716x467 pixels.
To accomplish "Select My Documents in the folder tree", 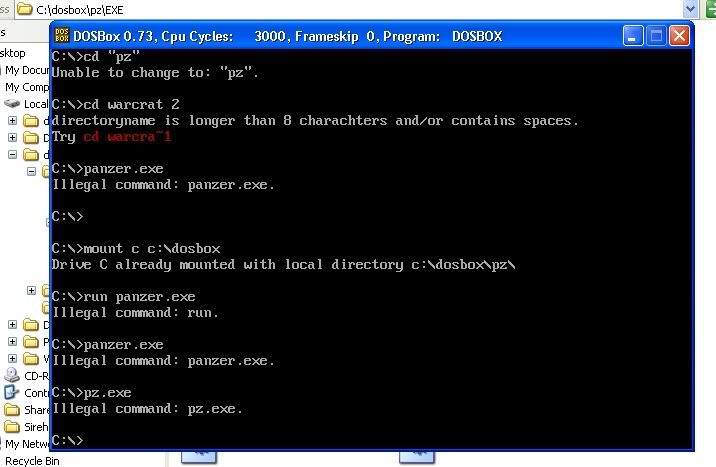I will click(26, 70).
